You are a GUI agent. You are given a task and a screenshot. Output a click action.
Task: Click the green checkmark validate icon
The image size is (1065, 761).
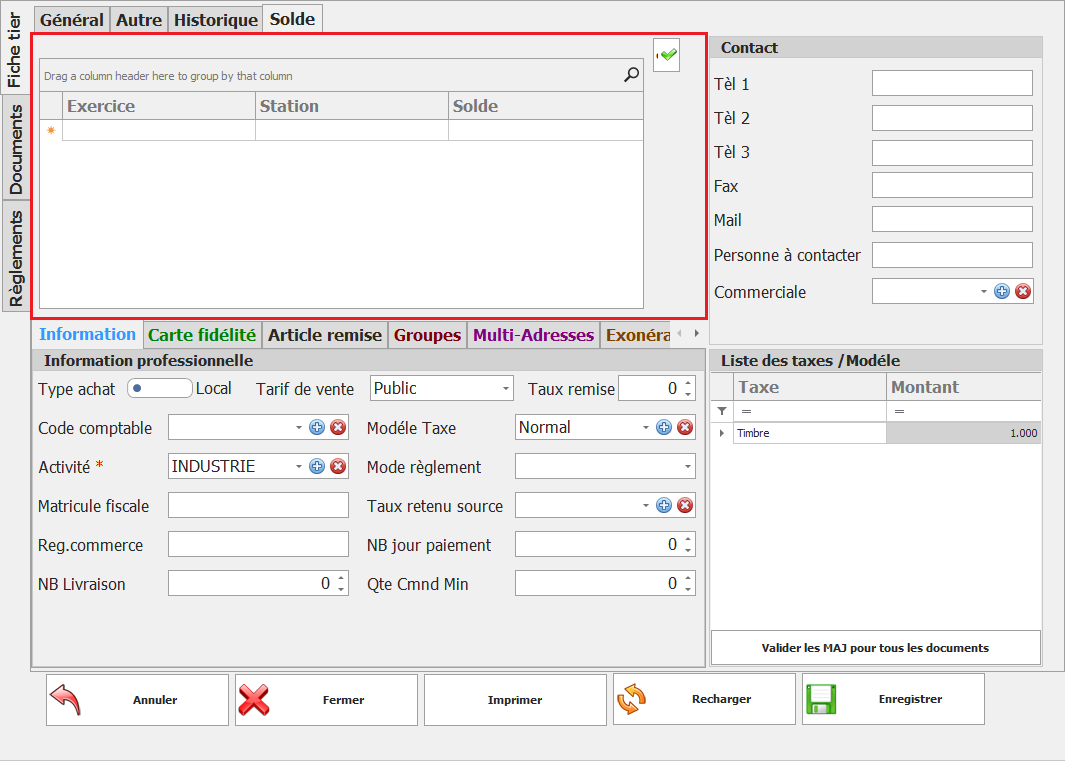(667, 55)
